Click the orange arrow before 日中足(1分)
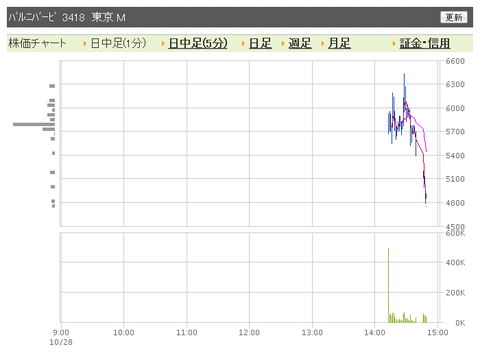480x364 pixels. (85, 43)
